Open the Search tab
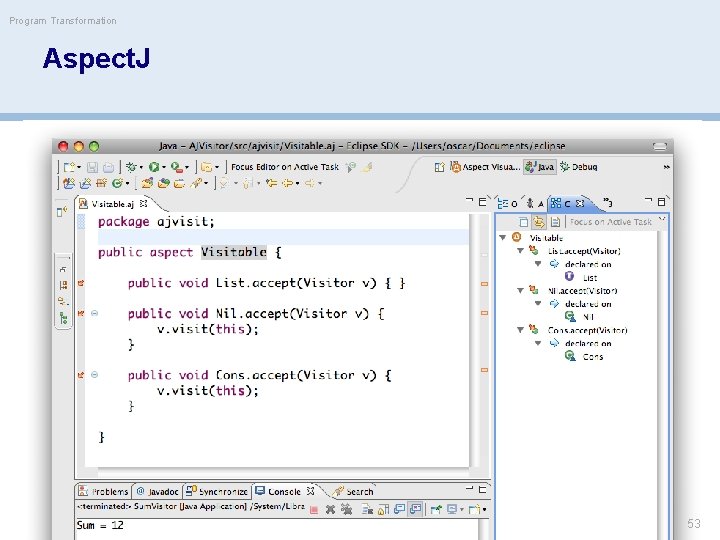The width and height of the screenshot is (720, 540). click(354, 491)
